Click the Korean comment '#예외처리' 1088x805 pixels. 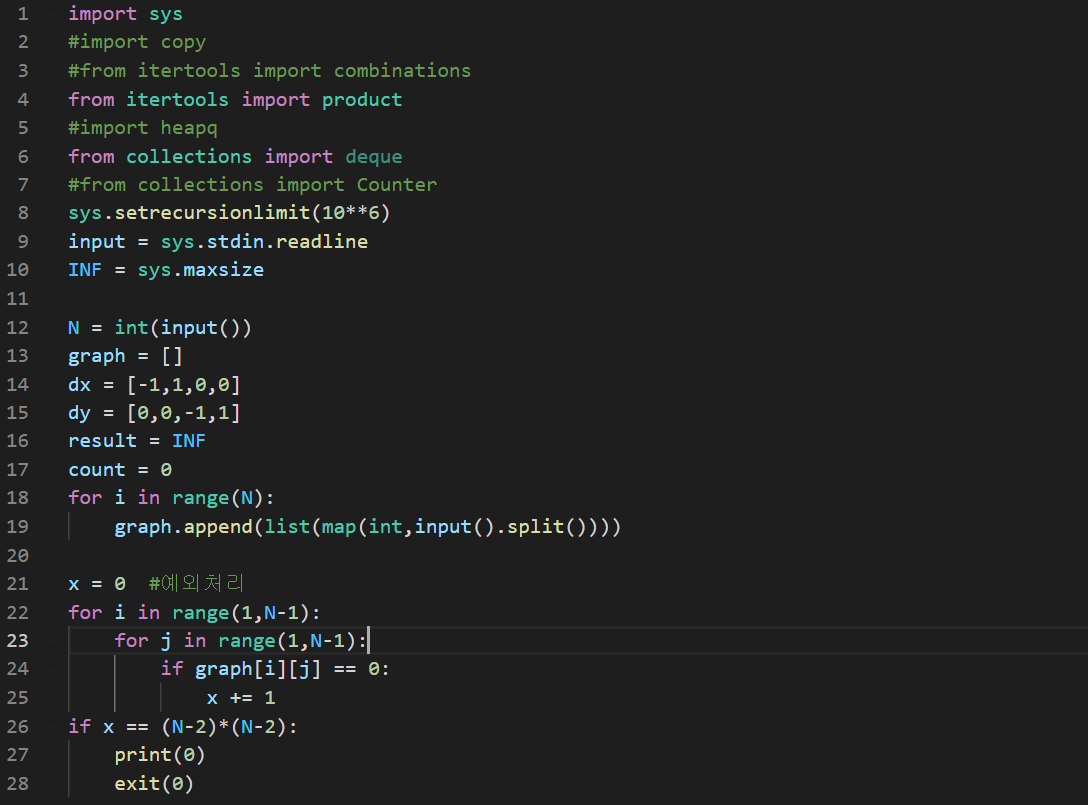point(196,584)
